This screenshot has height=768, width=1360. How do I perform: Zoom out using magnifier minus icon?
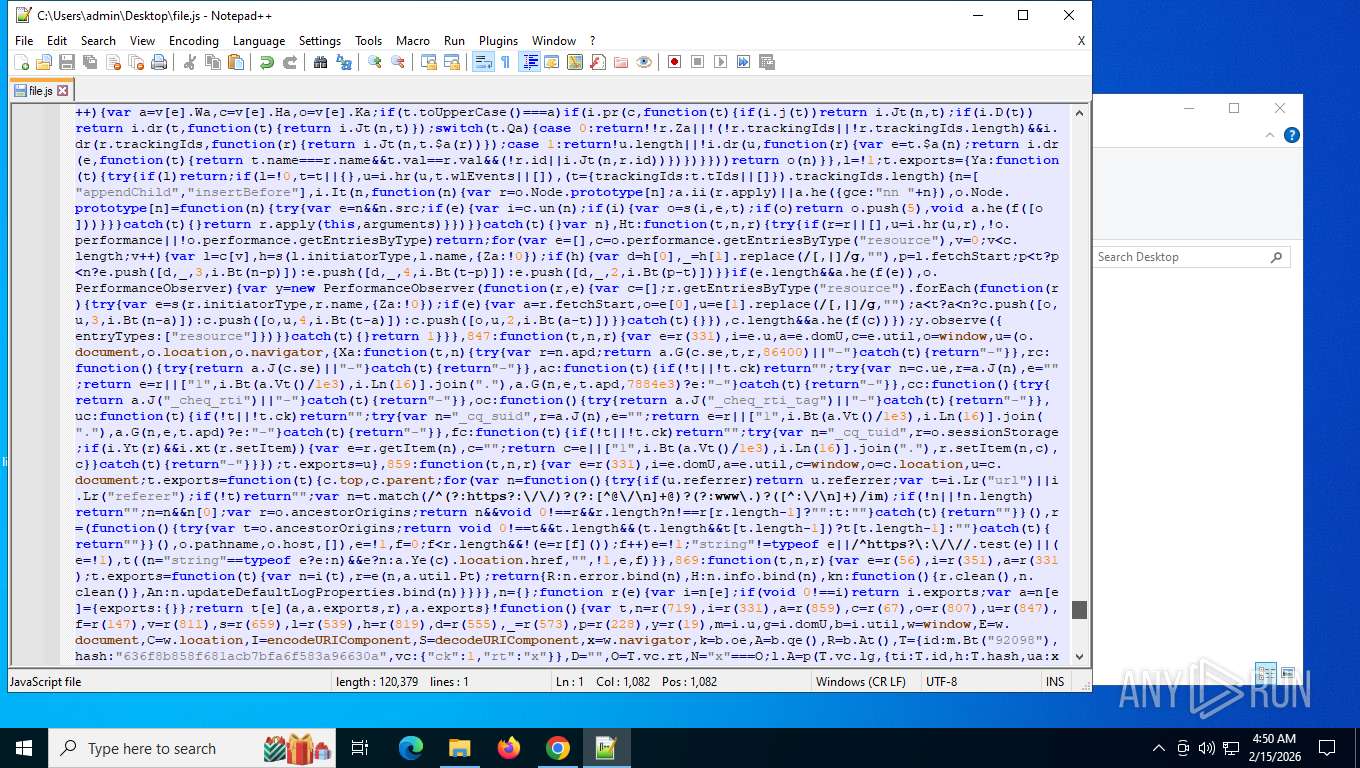click(397, 62)
